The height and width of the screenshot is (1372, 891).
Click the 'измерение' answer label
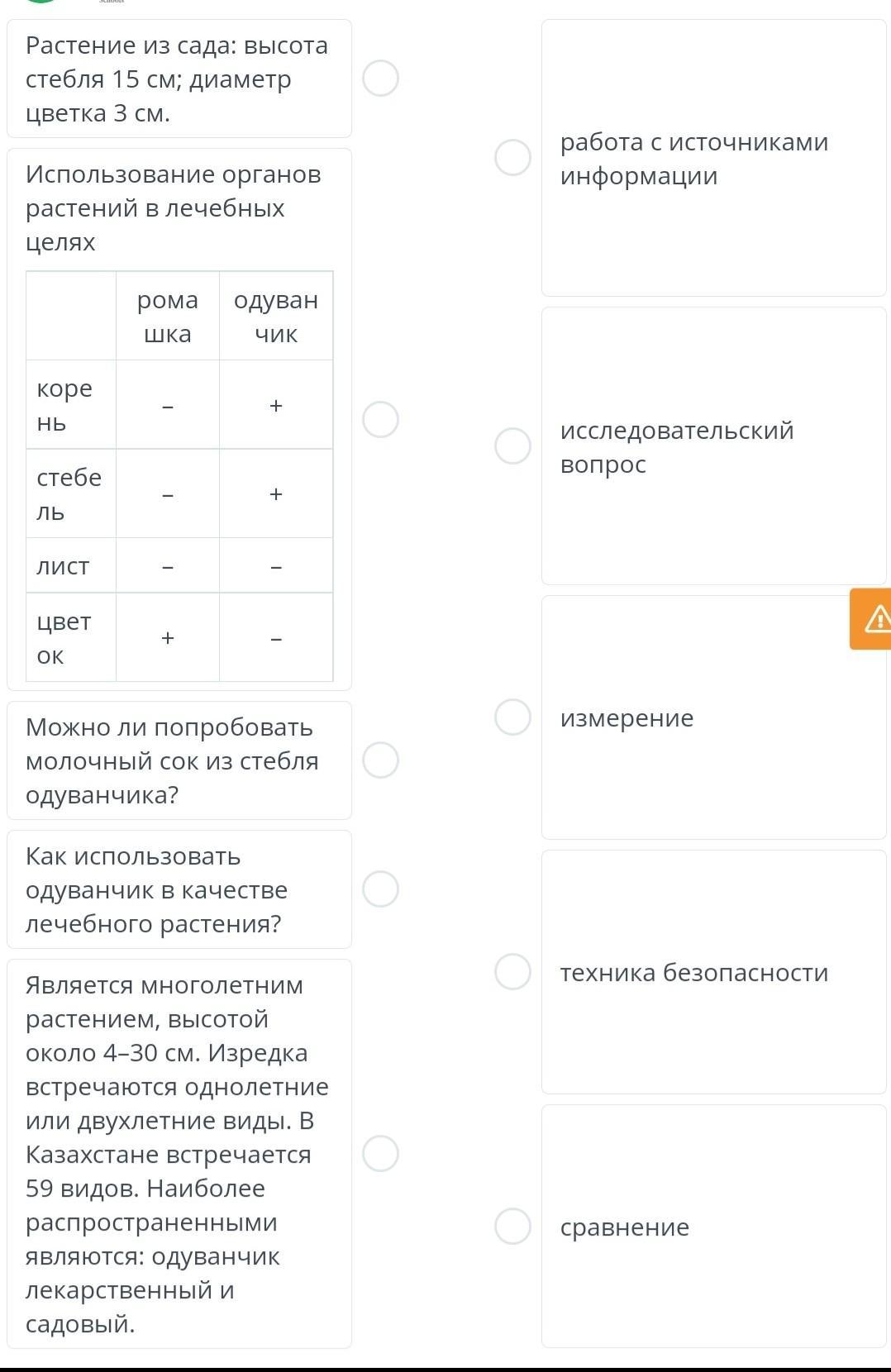point(627,717)
